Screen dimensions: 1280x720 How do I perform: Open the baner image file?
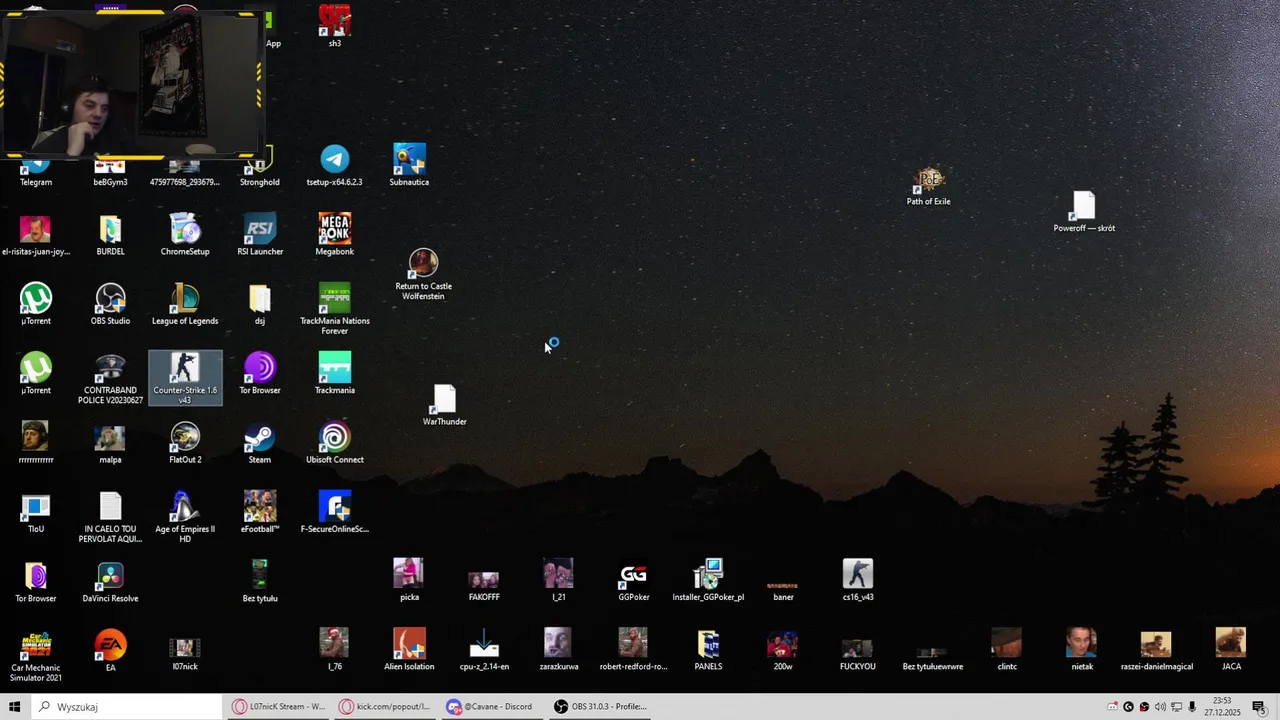tap(783, 590)
